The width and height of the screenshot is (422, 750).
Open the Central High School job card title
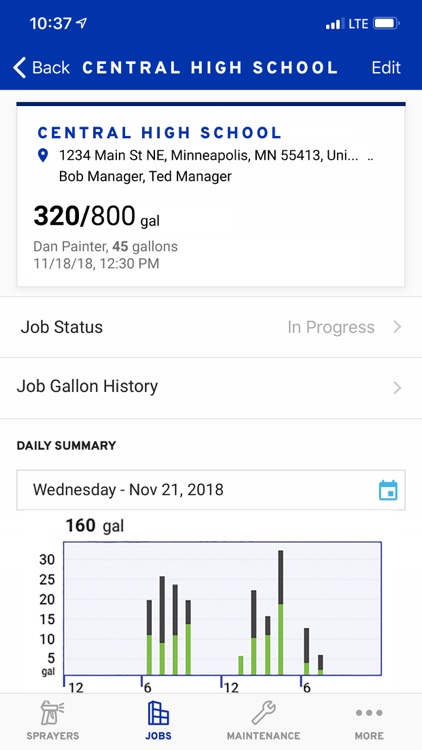(160, 132)
